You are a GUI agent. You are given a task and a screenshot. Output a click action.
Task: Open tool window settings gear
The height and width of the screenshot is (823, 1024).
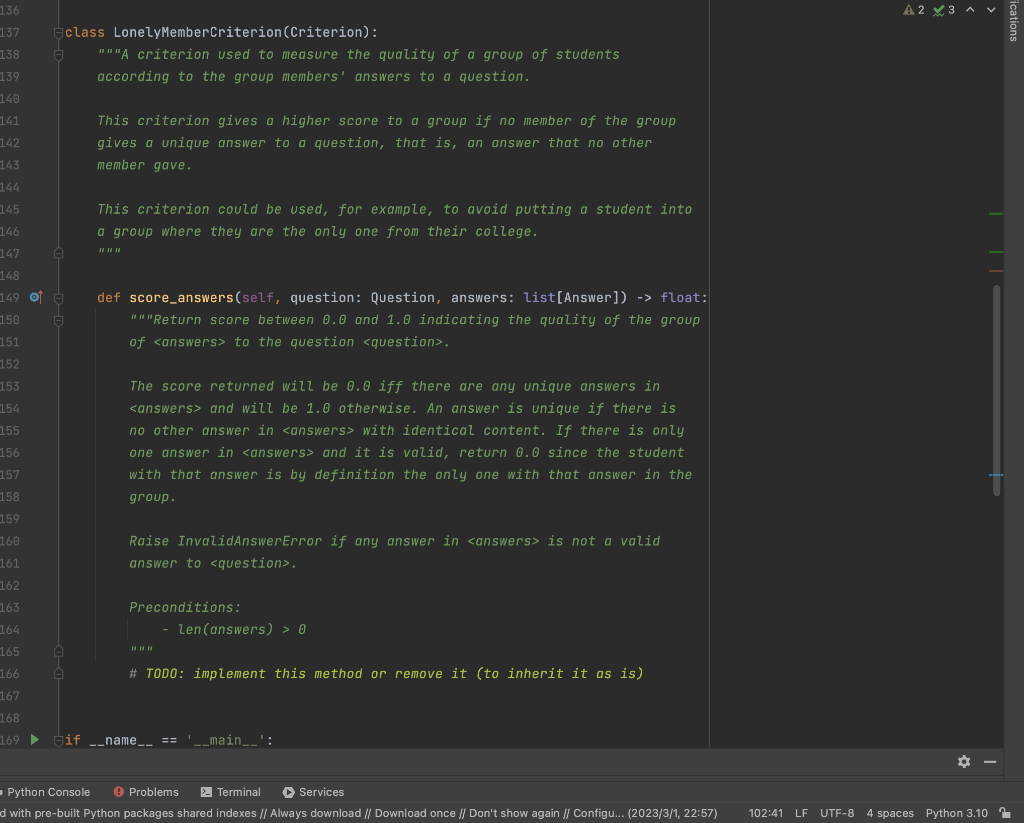[964, 762]
